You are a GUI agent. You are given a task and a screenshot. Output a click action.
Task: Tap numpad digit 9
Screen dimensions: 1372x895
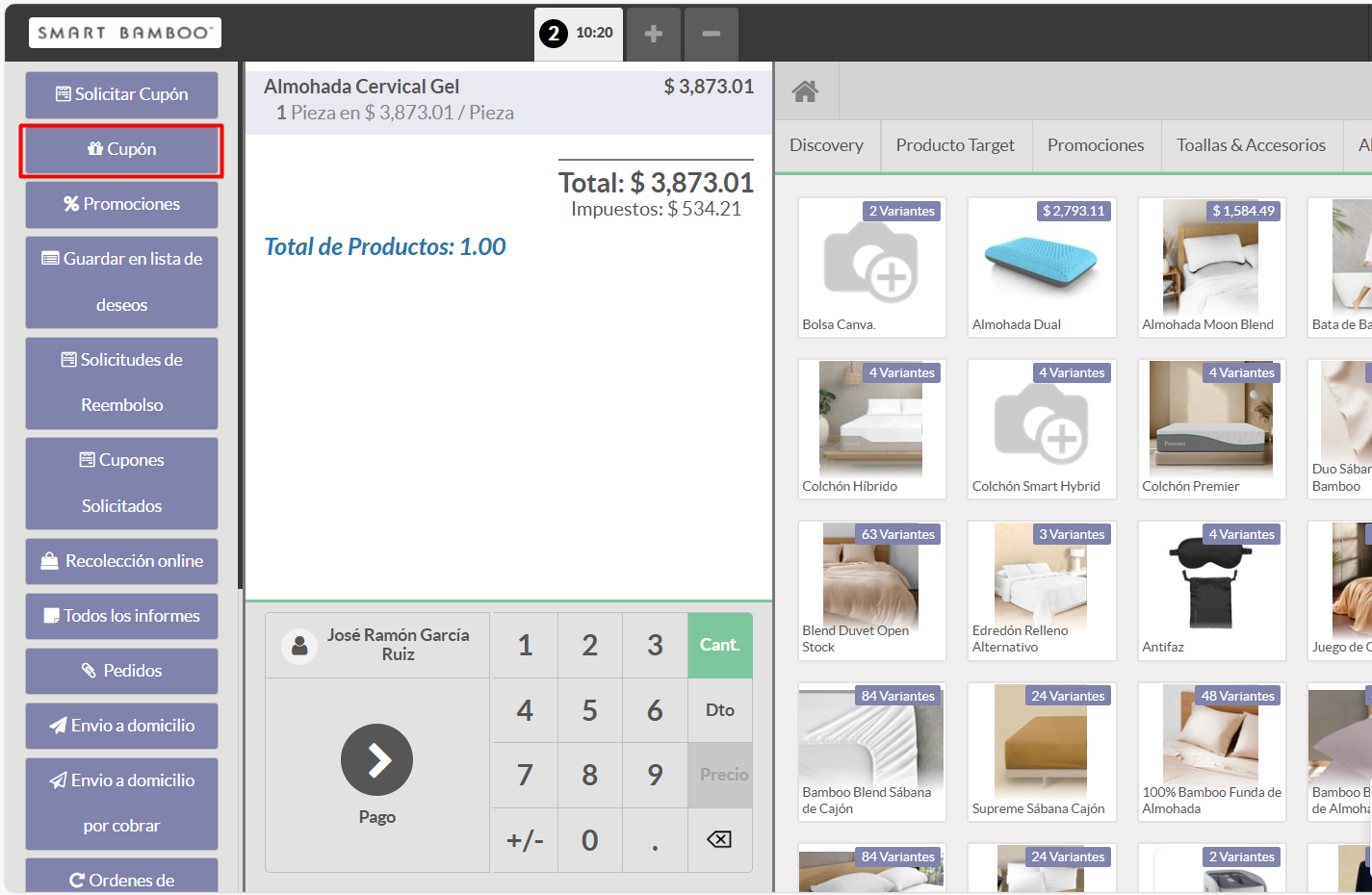click(655, 775)
